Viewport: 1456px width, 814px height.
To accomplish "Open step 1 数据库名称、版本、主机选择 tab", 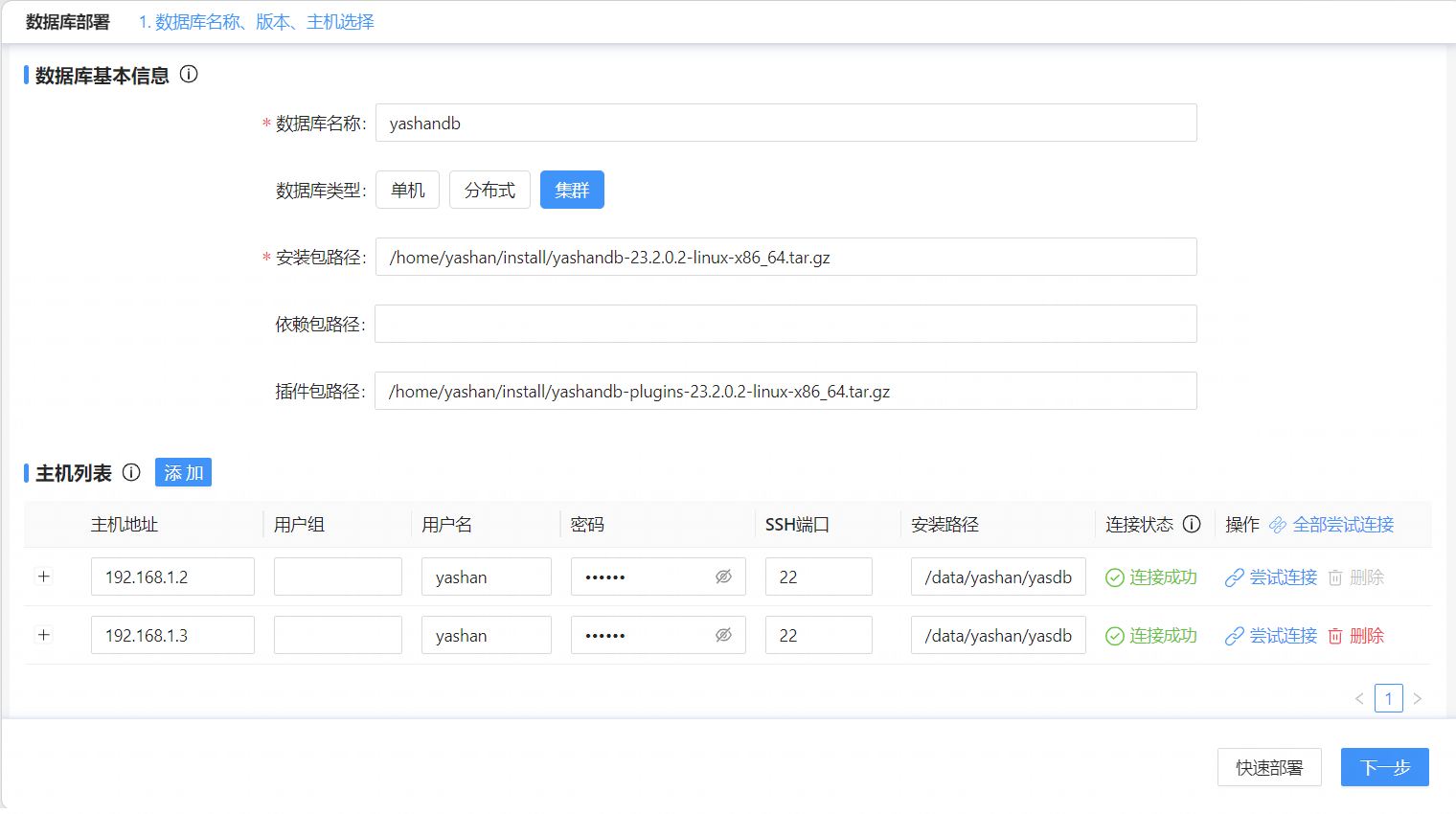I will [x=256, y=22].
